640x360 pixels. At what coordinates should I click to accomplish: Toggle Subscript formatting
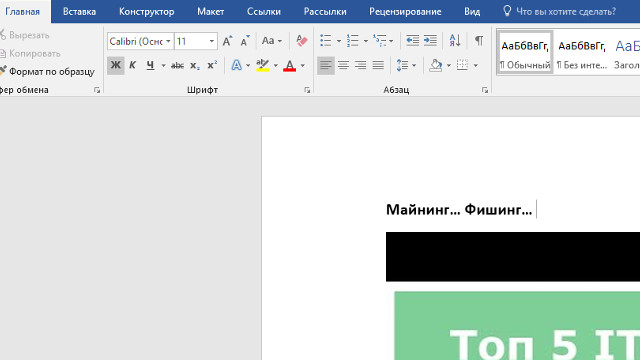click(195, 65)
